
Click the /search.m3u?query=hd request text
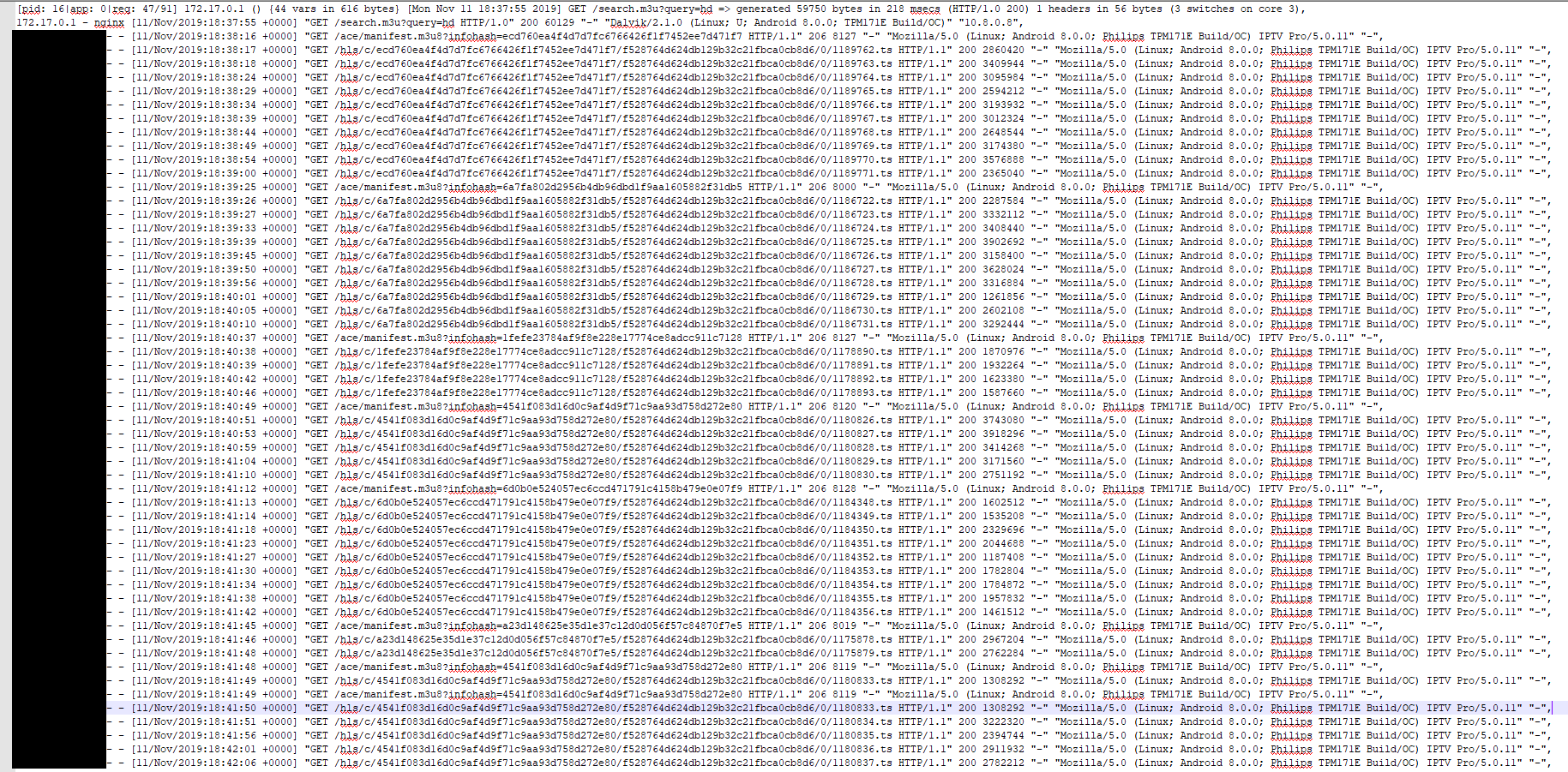tap(653, 9)
